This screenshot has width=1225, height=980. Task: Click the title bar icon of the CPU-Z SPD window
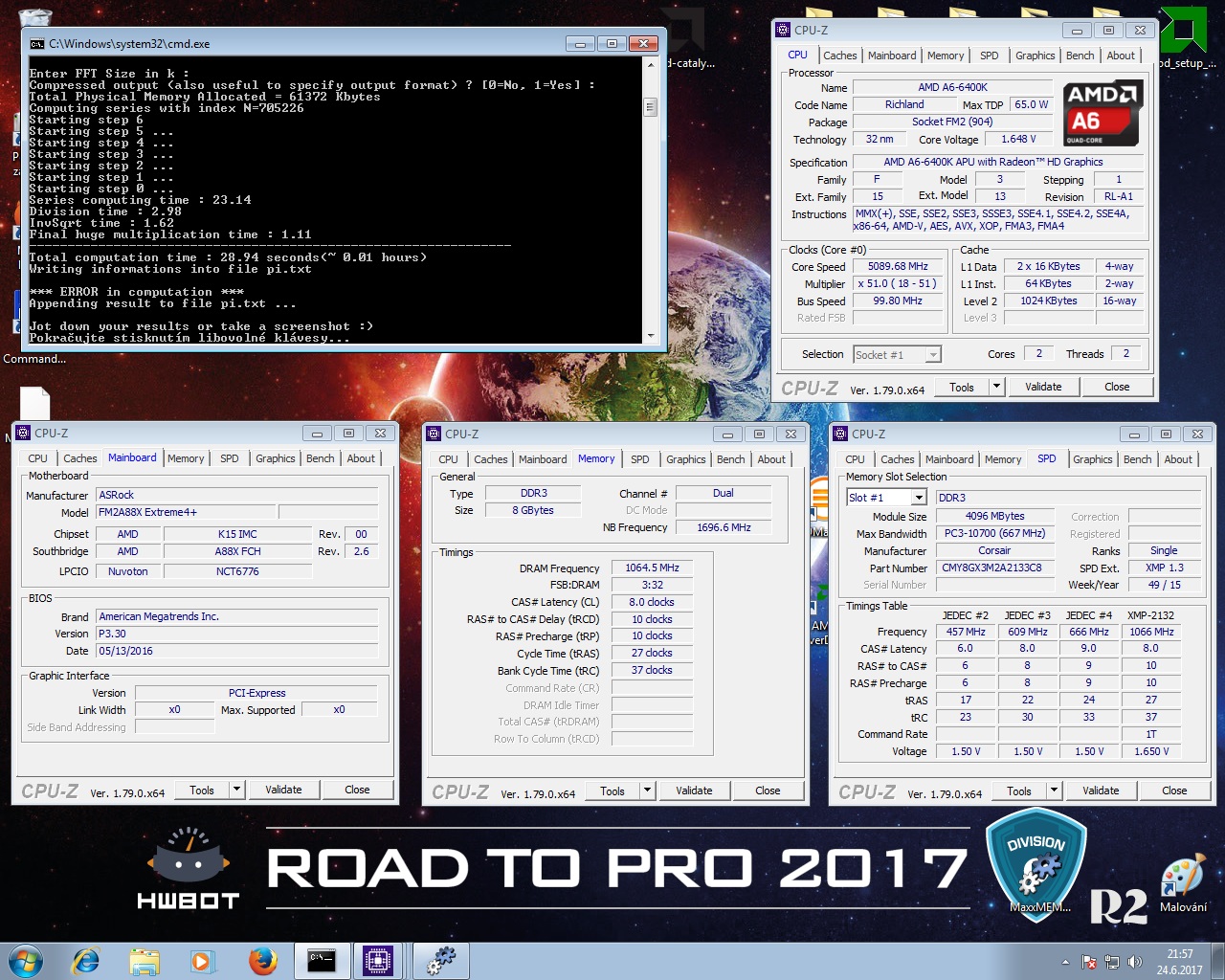tap(841, 434)
